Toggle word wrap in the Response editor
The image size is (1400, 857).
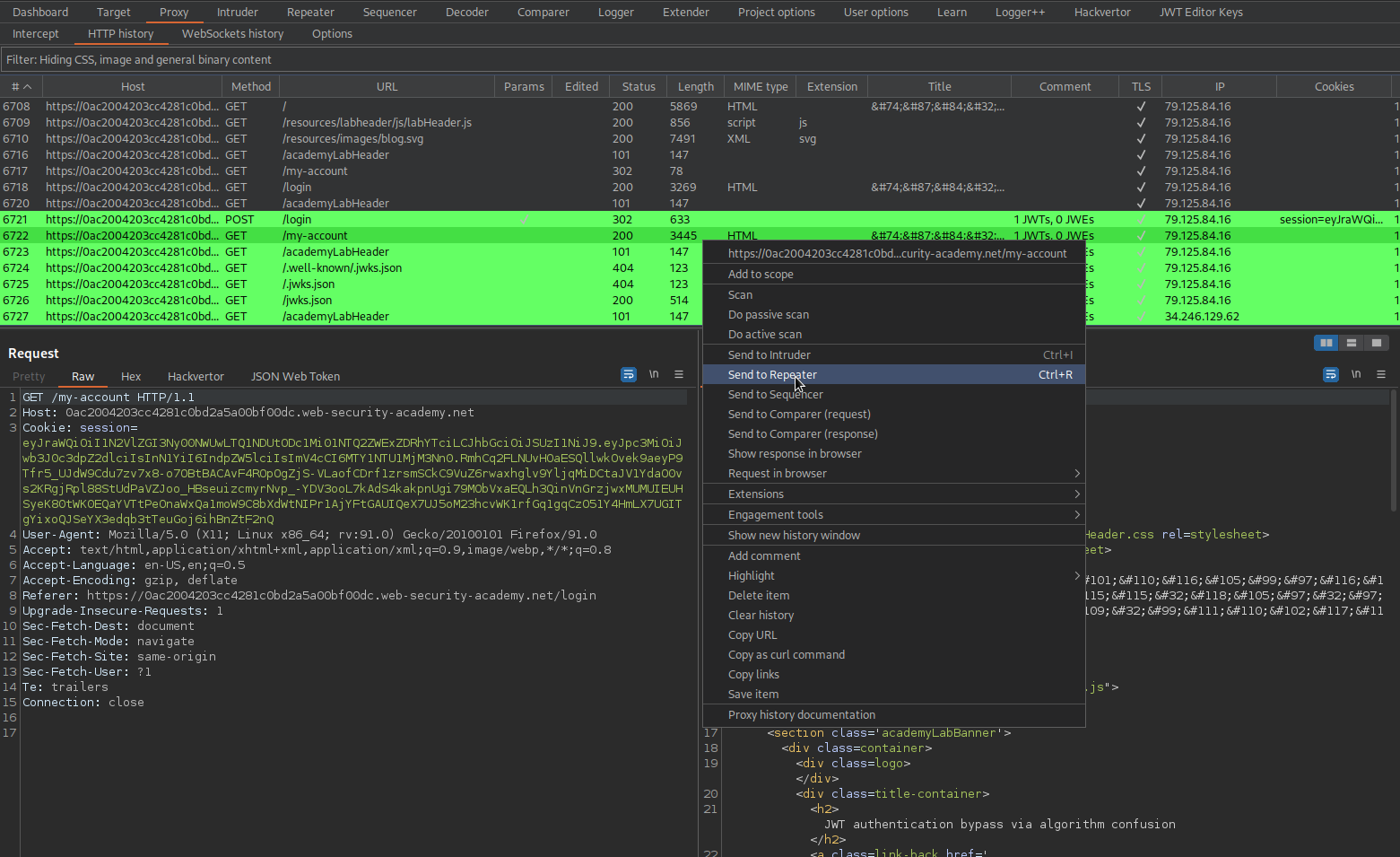1331,374
